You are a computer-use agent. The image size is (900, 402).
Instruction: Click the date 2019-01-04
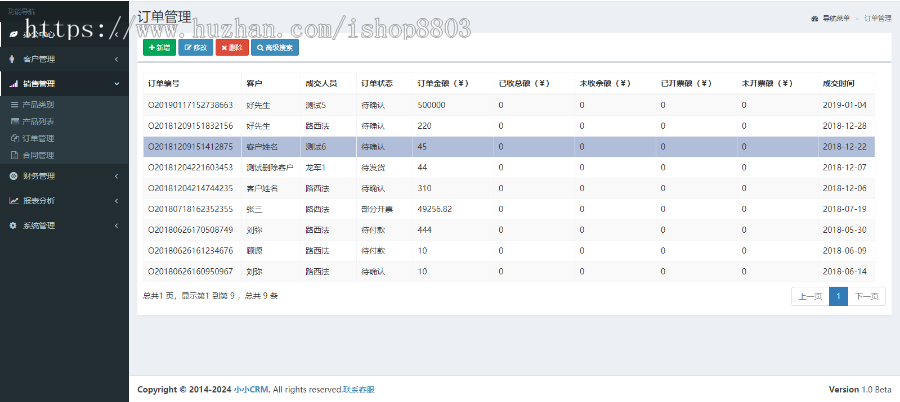(844, 105)
